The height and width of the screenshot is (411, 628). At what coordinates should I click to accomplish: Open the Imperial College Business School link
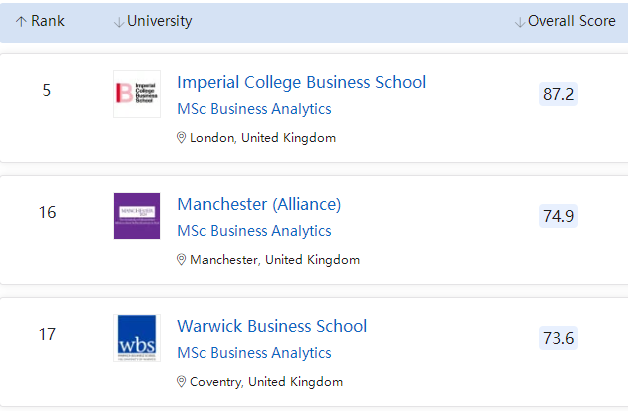pos(301,82)
